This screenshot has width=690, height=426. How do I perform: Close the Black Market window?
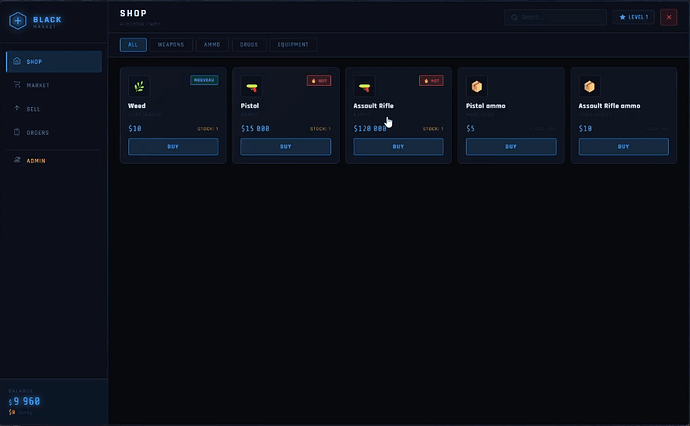point(668,17)
